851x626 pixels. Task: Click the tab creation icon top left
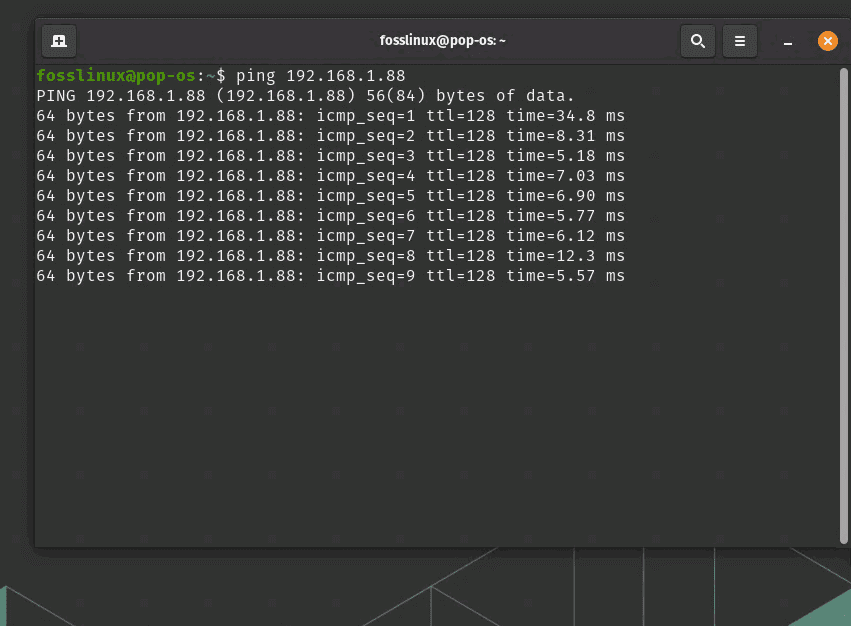pyautogui.click(x=58, y=41)
